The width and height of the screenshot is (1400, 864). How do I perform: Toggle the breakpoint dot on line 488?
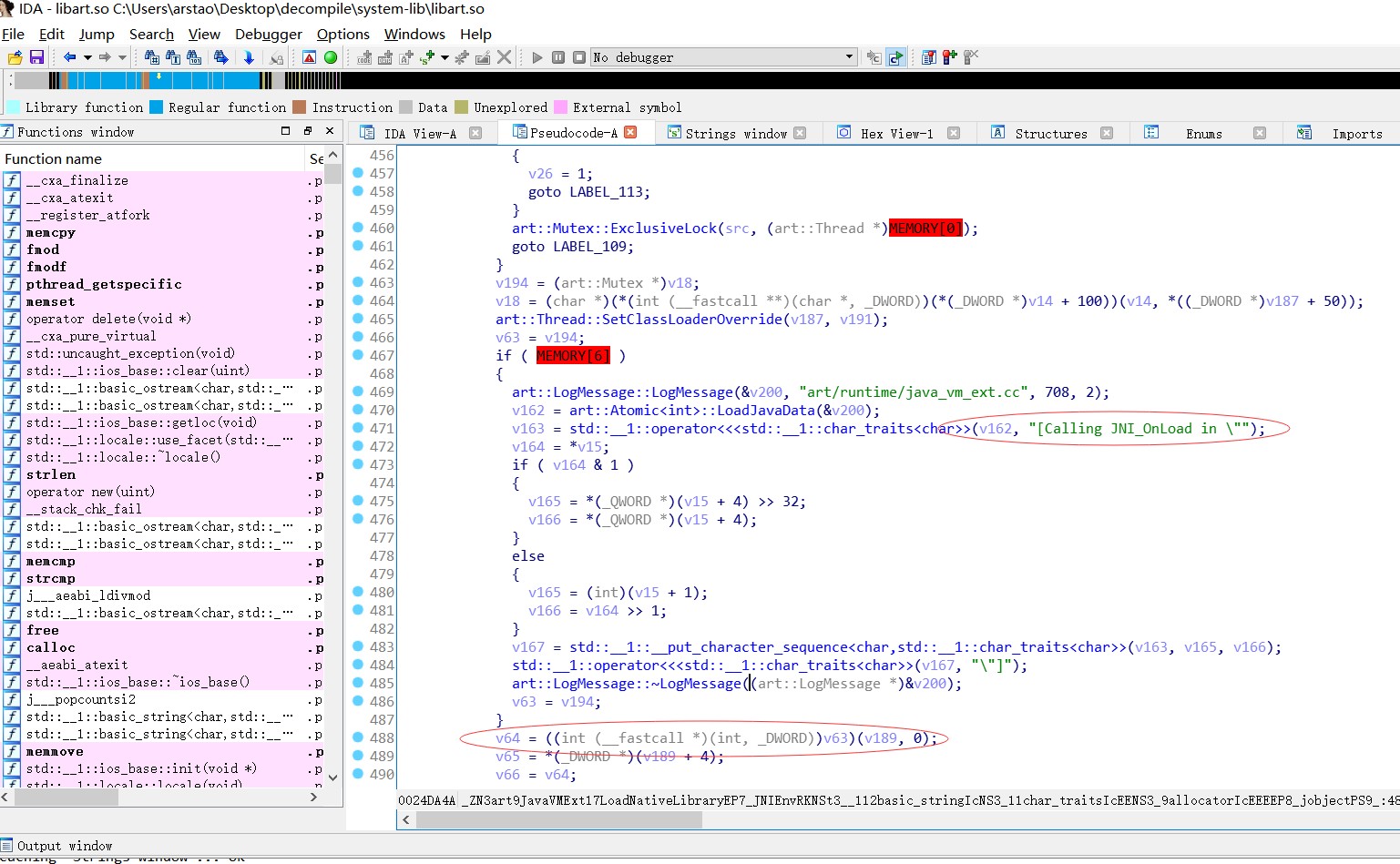[x=358, y=737]
